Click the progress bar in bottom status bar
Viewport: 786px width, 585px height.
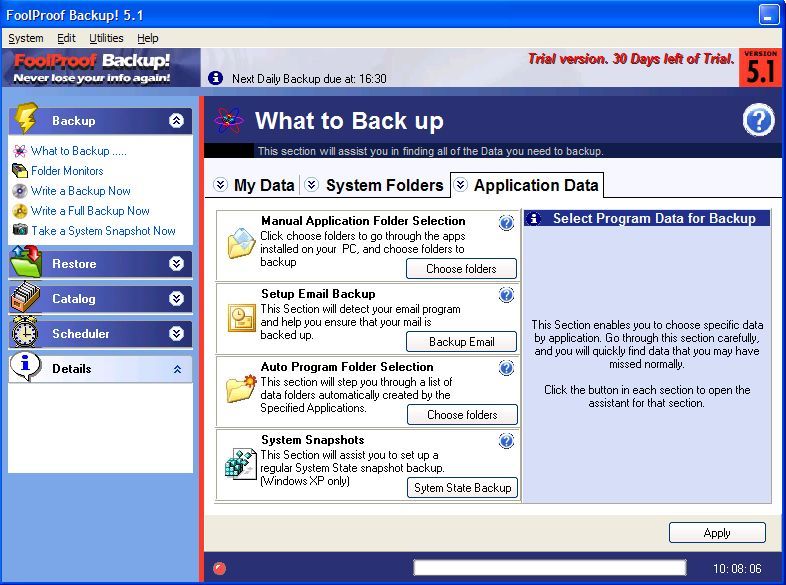click(549, 567)
